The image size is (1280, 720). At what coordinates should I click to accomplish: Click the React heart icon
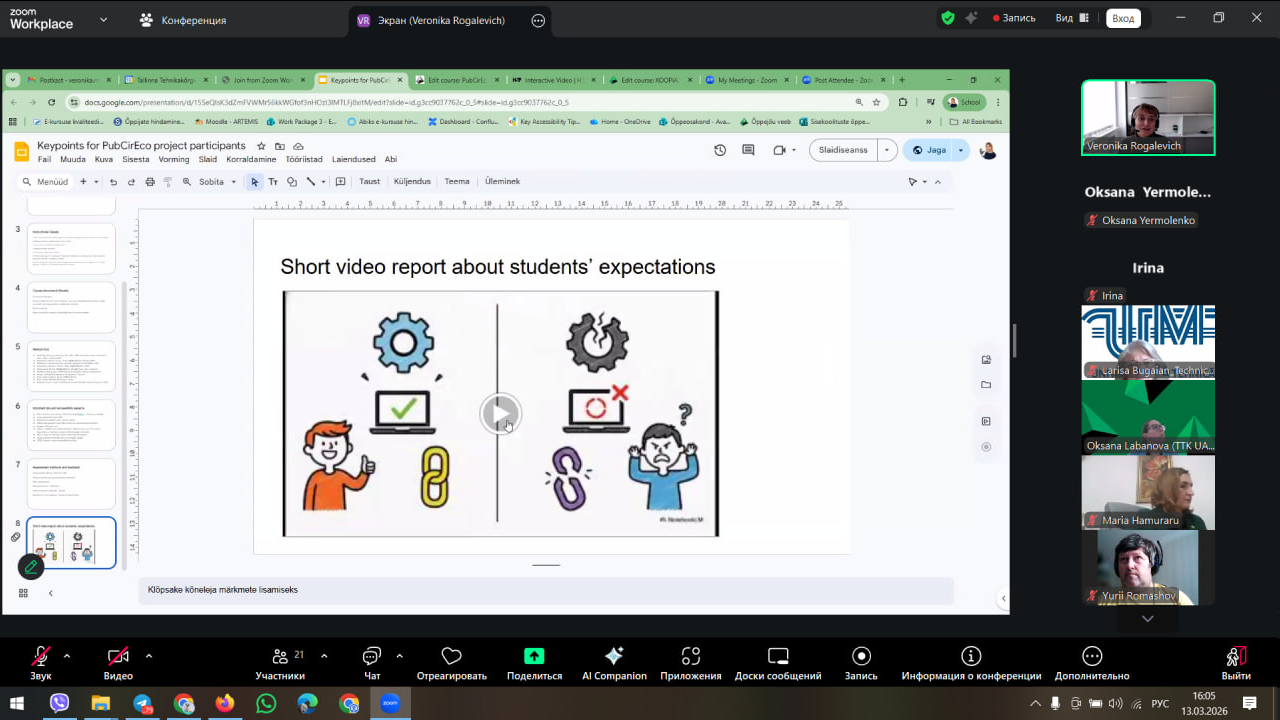pos(451,656)
